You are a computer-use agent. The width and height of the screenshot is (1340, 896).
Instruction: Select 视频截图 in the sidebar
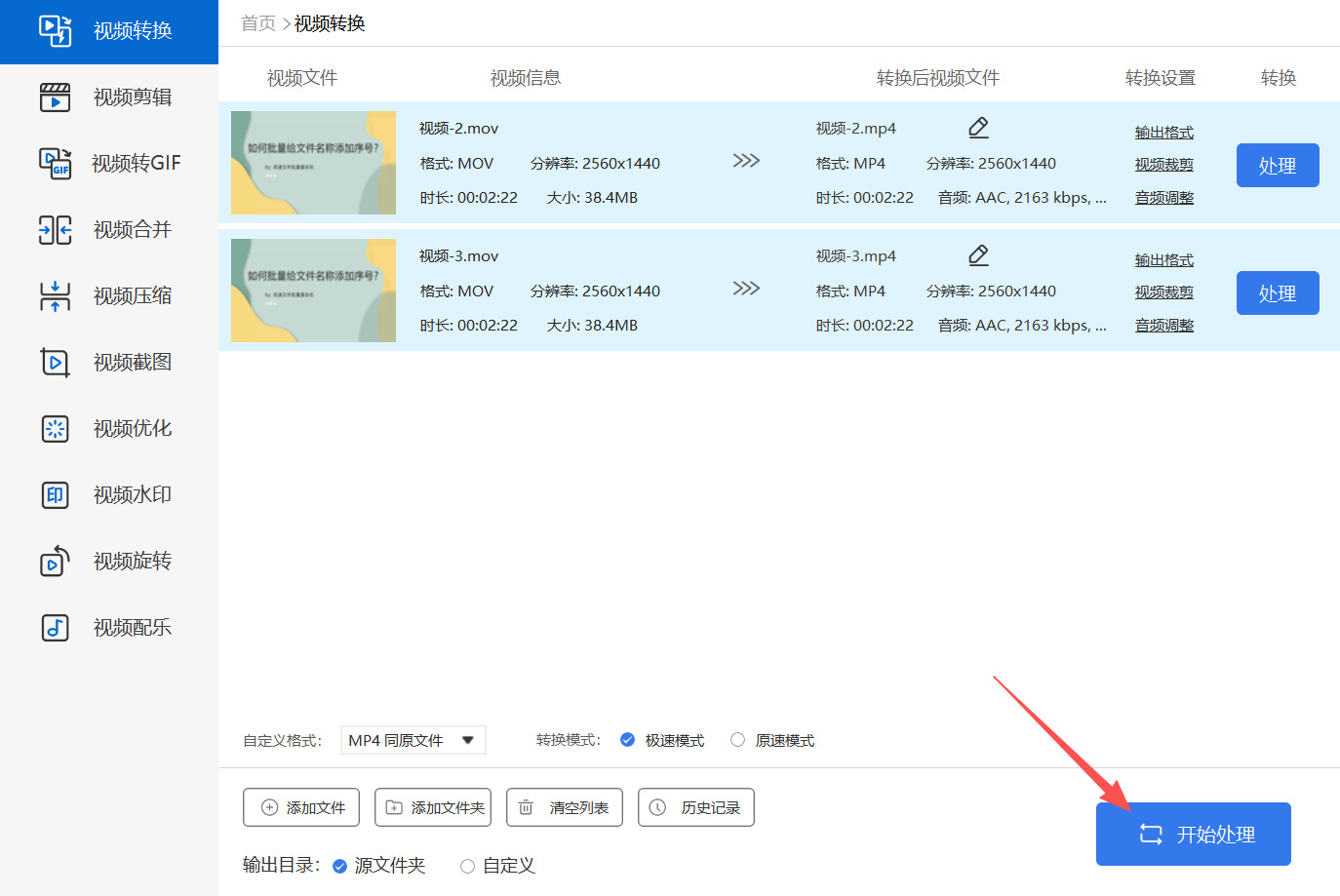tap(109, 362)
